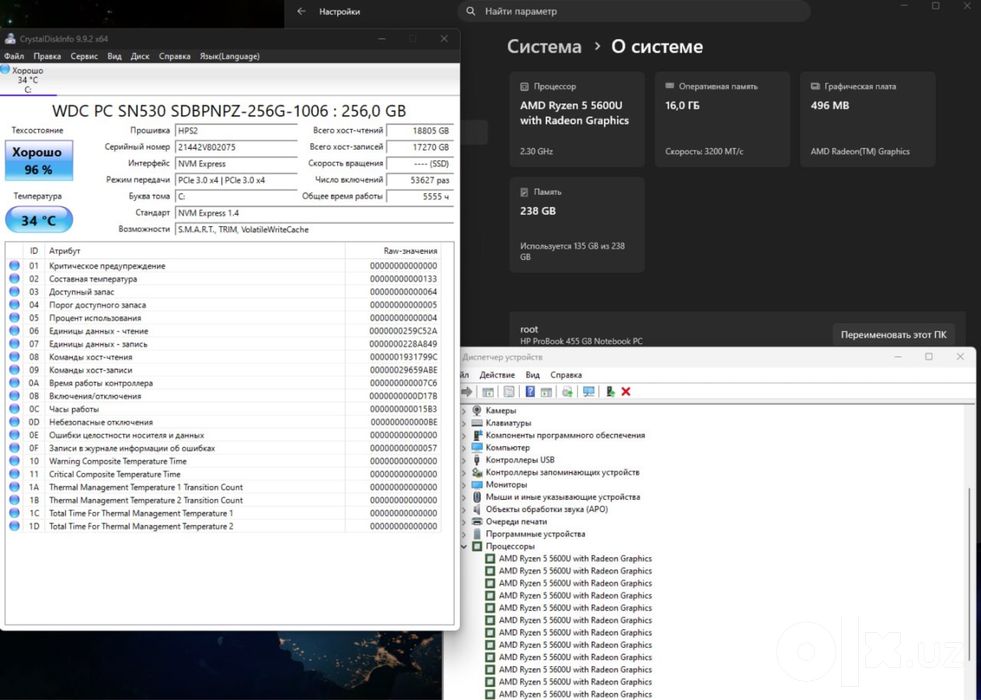Viewport: 981px width, 700px height.
Task: Click the Процессор card icon in Settings
Action: [x=524, y=86]
